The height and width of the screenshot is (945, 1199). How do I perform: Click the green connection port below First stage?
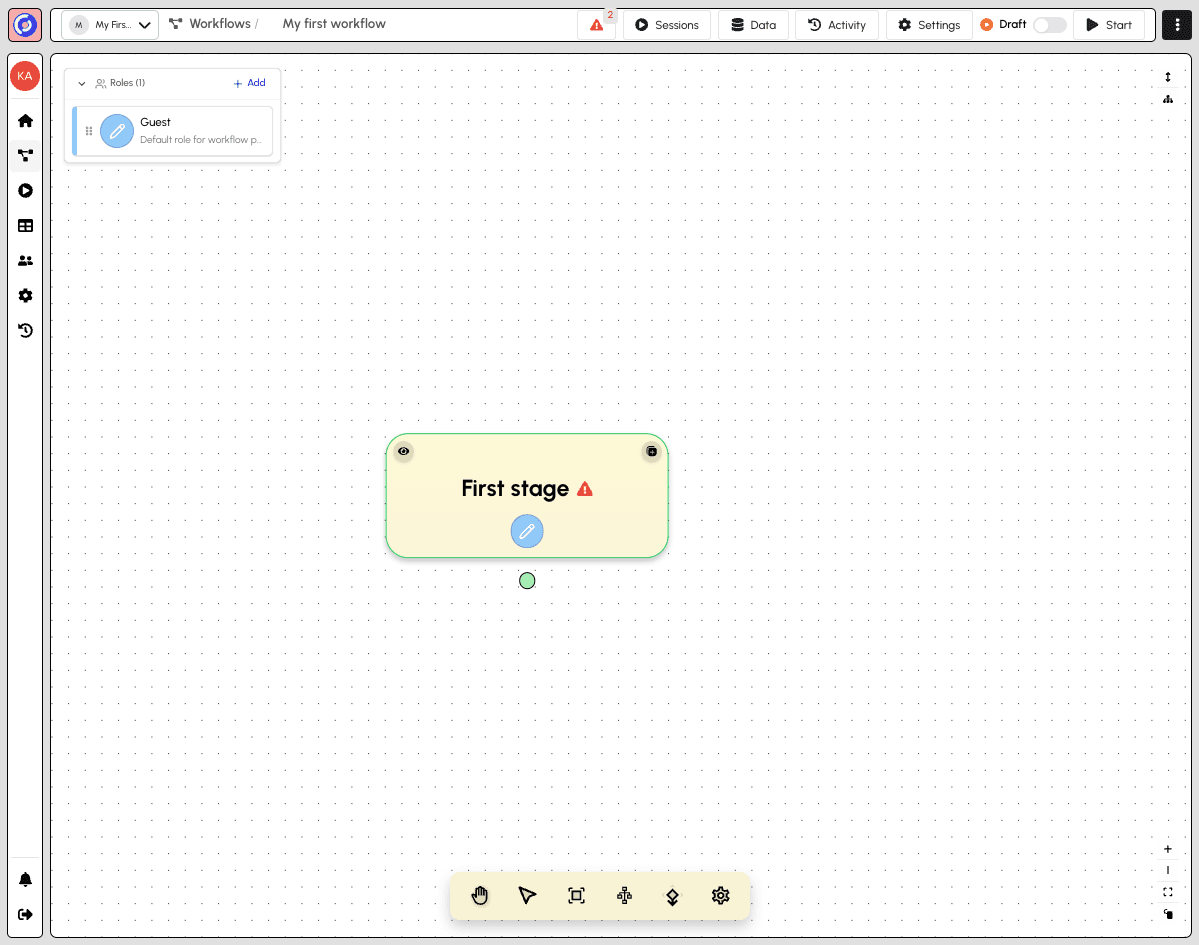tap(527, 580)
